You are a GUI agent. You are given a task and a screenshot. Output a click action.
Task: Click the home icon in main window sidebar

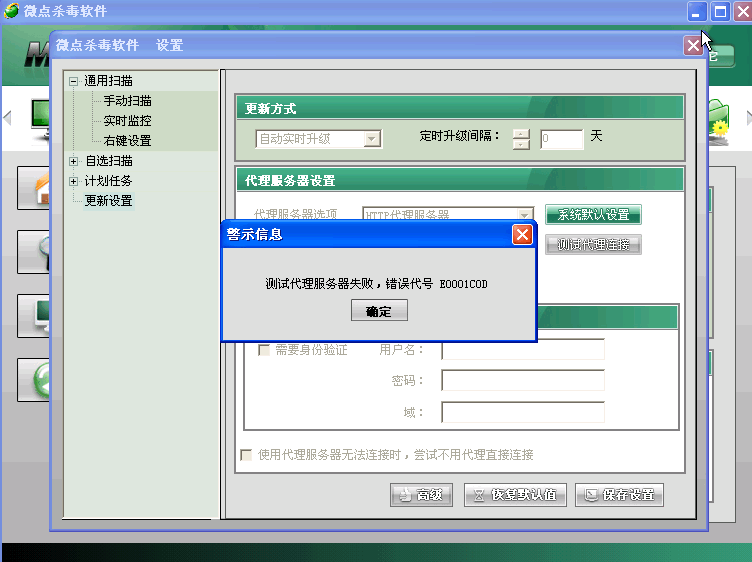(x=34, y=188)
